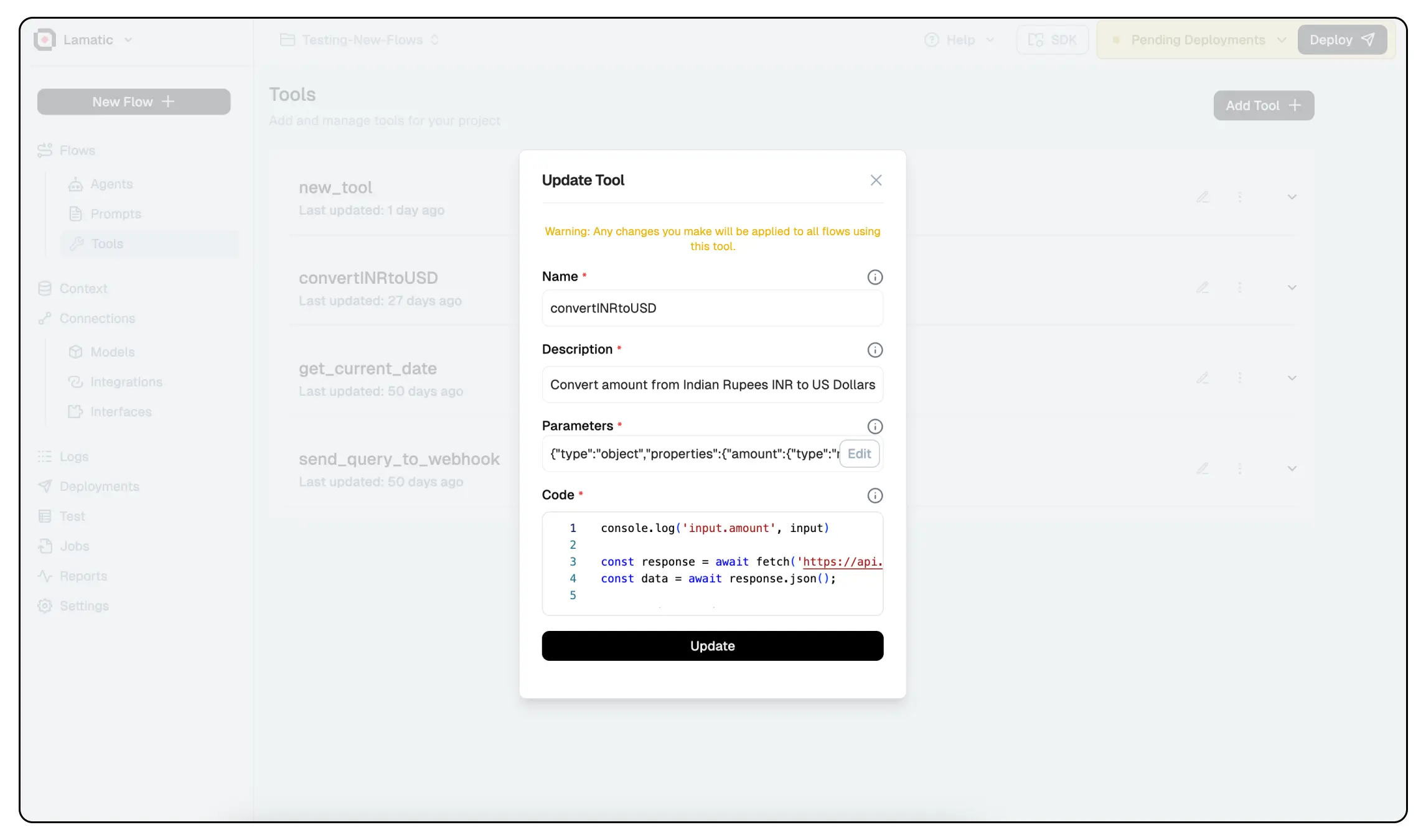Click Edit button in Parameters field

859,454
